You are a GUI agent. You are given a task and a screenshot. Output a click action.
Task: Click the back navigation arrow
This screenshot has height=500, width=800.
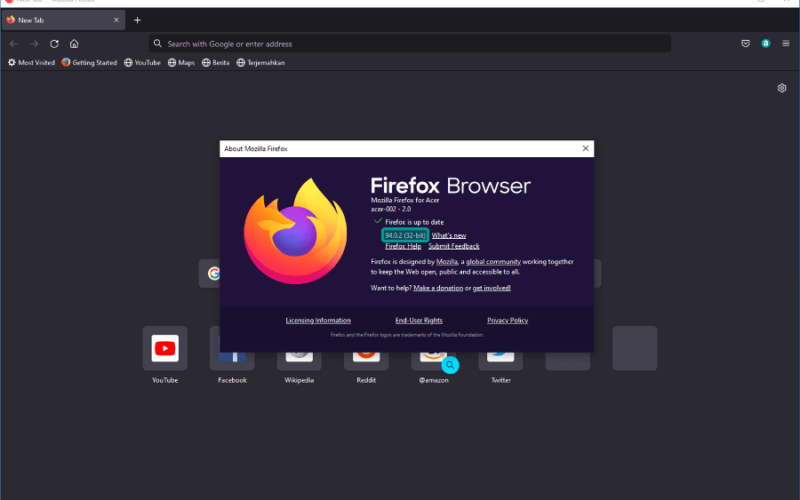(x=14, y=44)
